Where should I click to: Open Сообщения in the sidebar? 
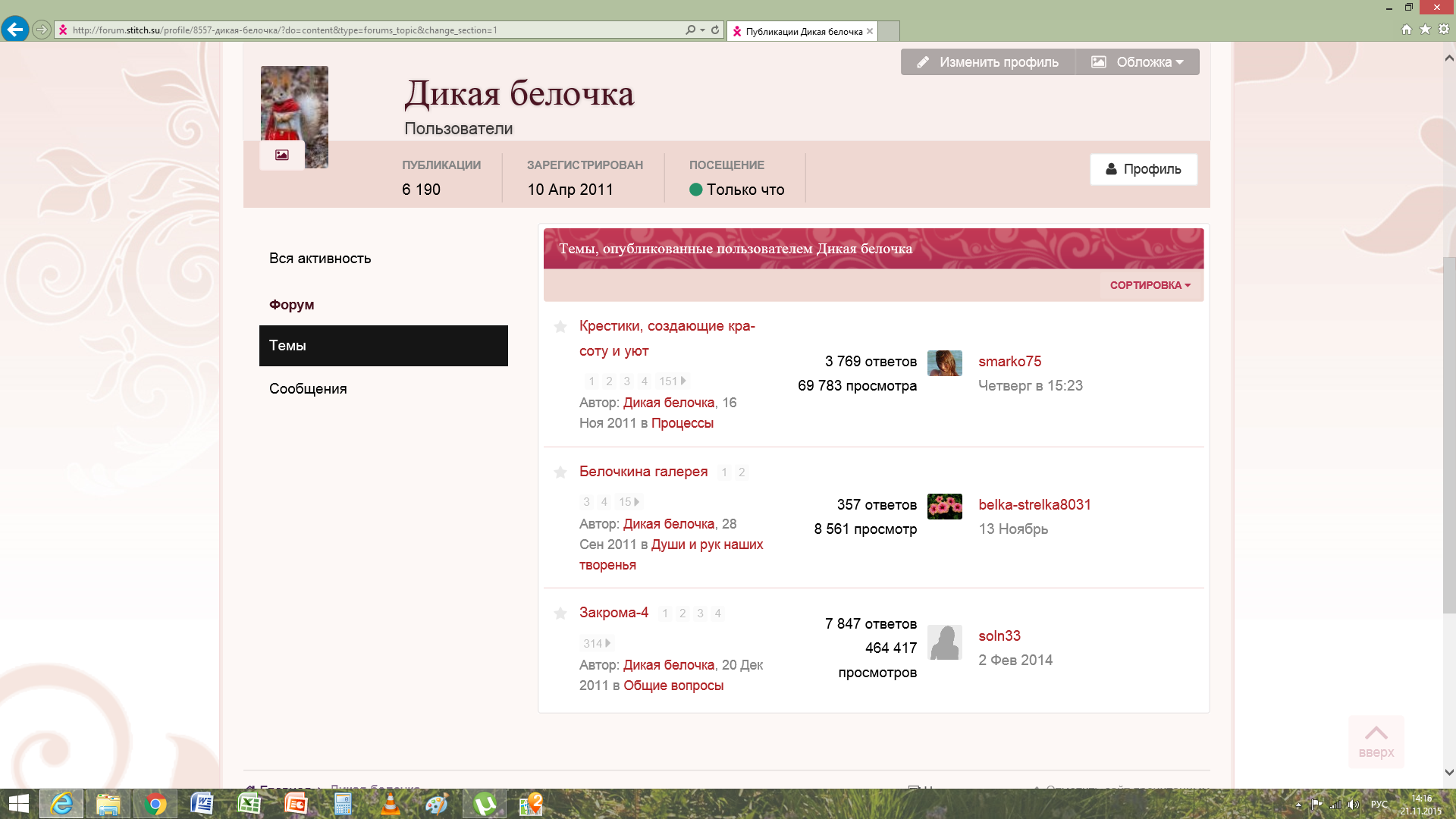click(x=308, y=389)
